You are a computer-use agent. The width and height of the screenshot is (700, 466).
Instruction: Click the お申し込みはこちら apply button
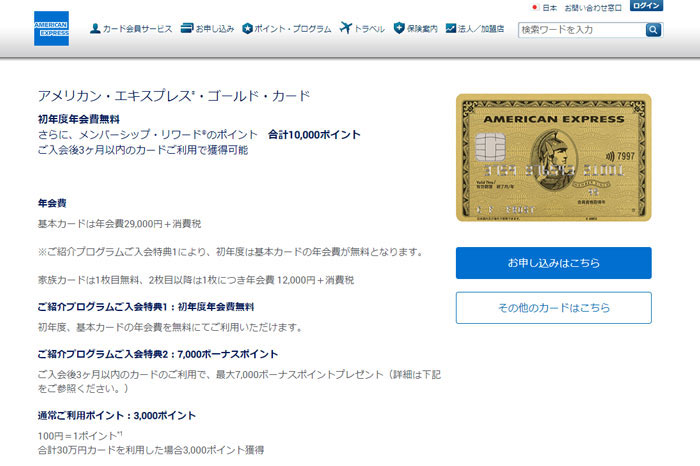coord(554,263)
